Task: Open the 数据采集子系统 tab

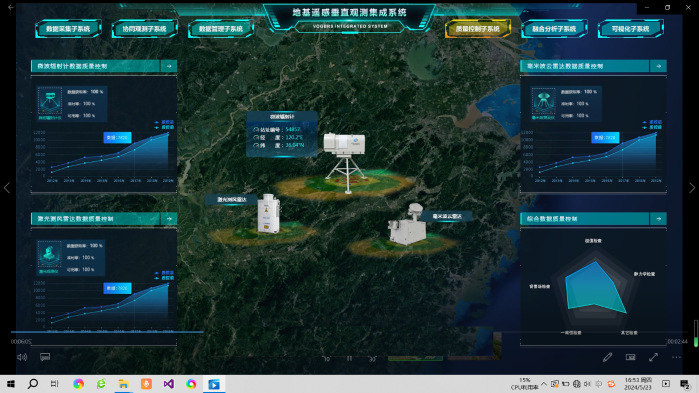Action: (68, 29)
